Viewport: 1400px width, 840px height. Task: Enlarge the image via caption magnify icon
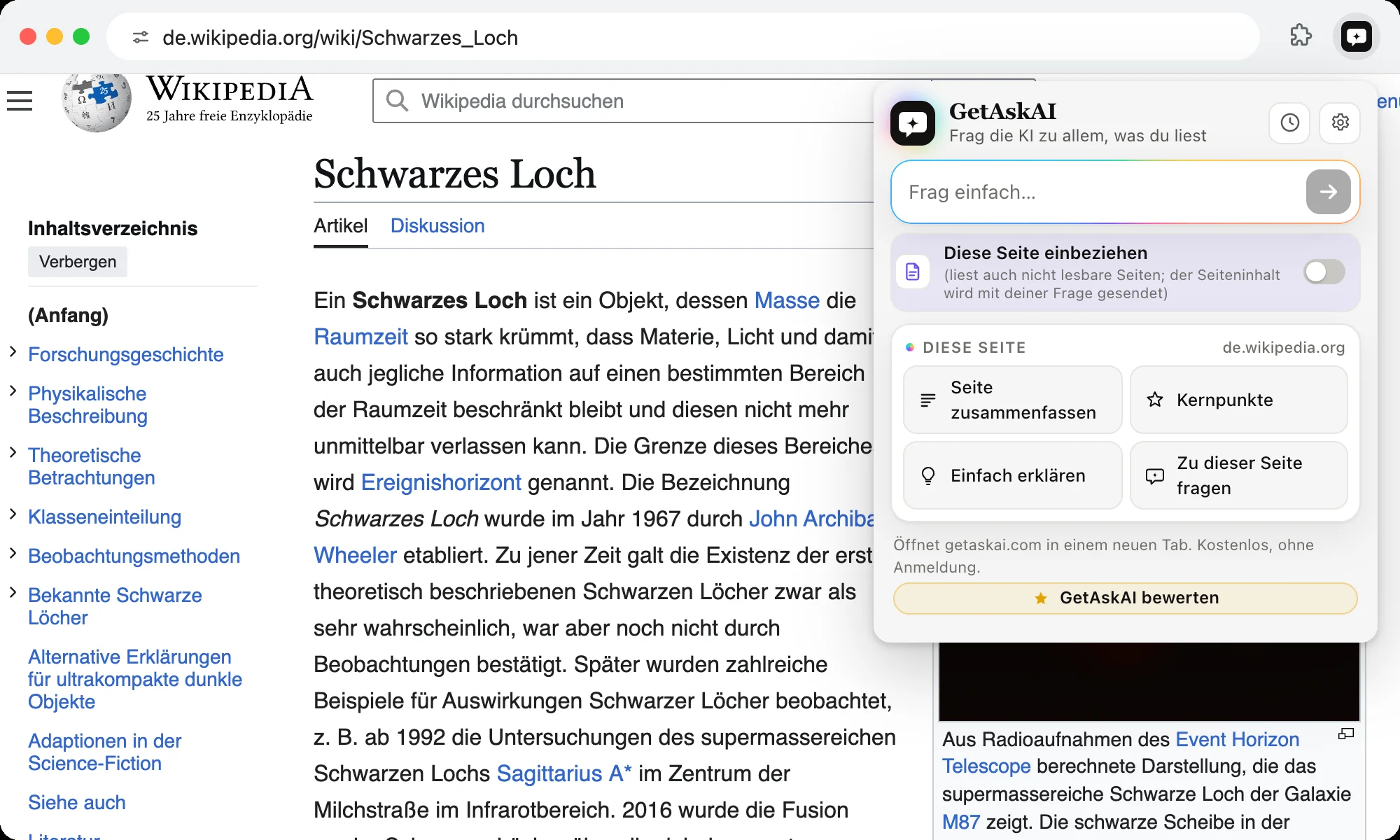pos(1345,734)
